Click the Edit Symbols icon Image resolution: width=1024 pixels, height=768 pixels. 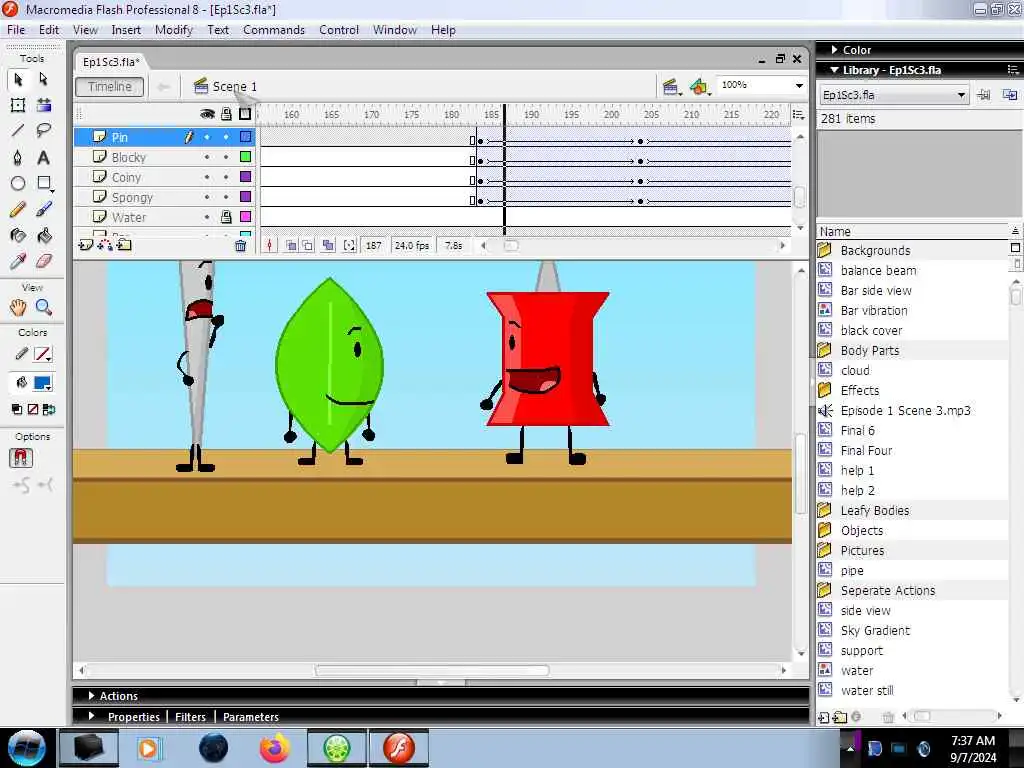699,86
